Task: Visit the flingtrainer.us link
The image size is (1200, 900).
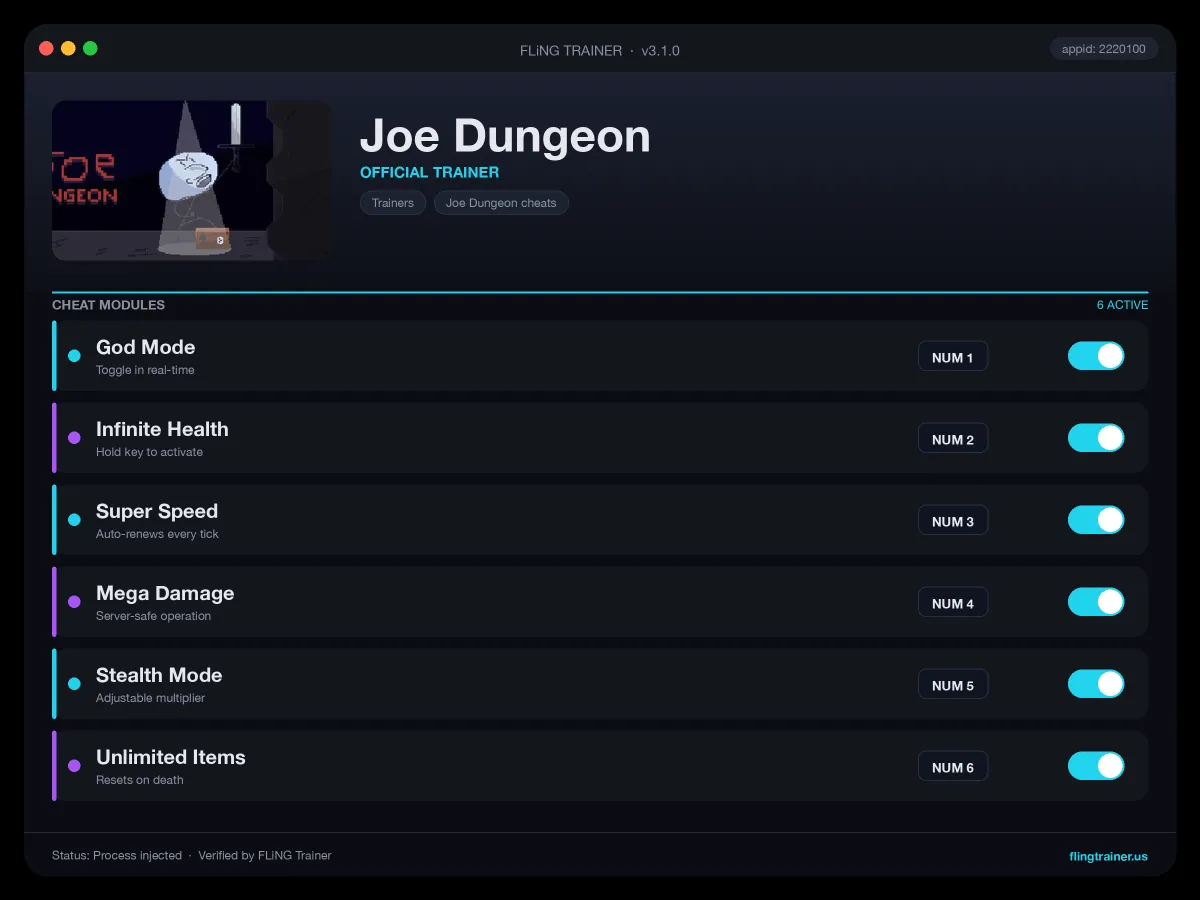Action: pos(1108,856)
